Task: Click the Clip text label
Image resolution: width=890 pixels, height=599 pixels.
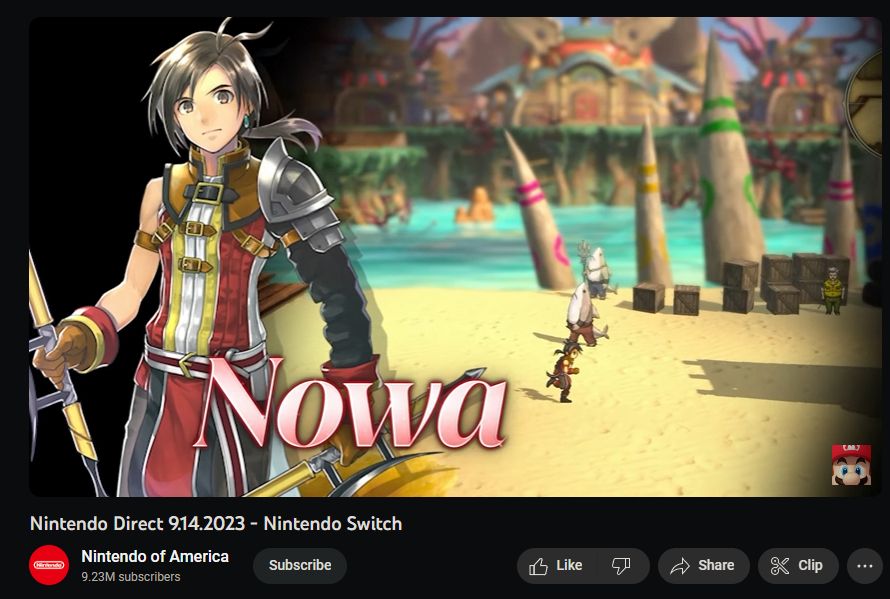Action: (810, 566)
